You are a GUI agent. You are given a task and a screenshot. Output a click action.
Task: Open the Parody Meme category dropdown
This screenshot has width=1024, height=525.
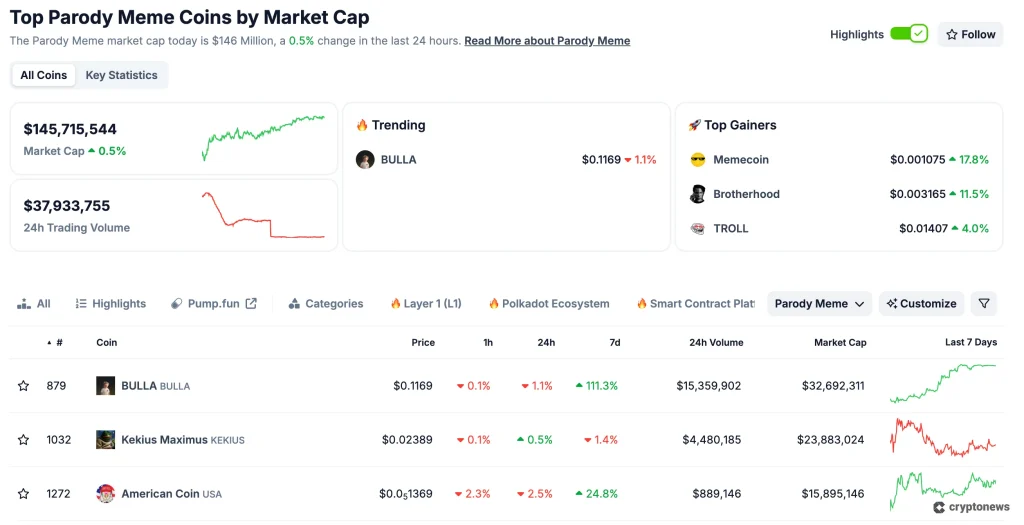click(819, 304)
